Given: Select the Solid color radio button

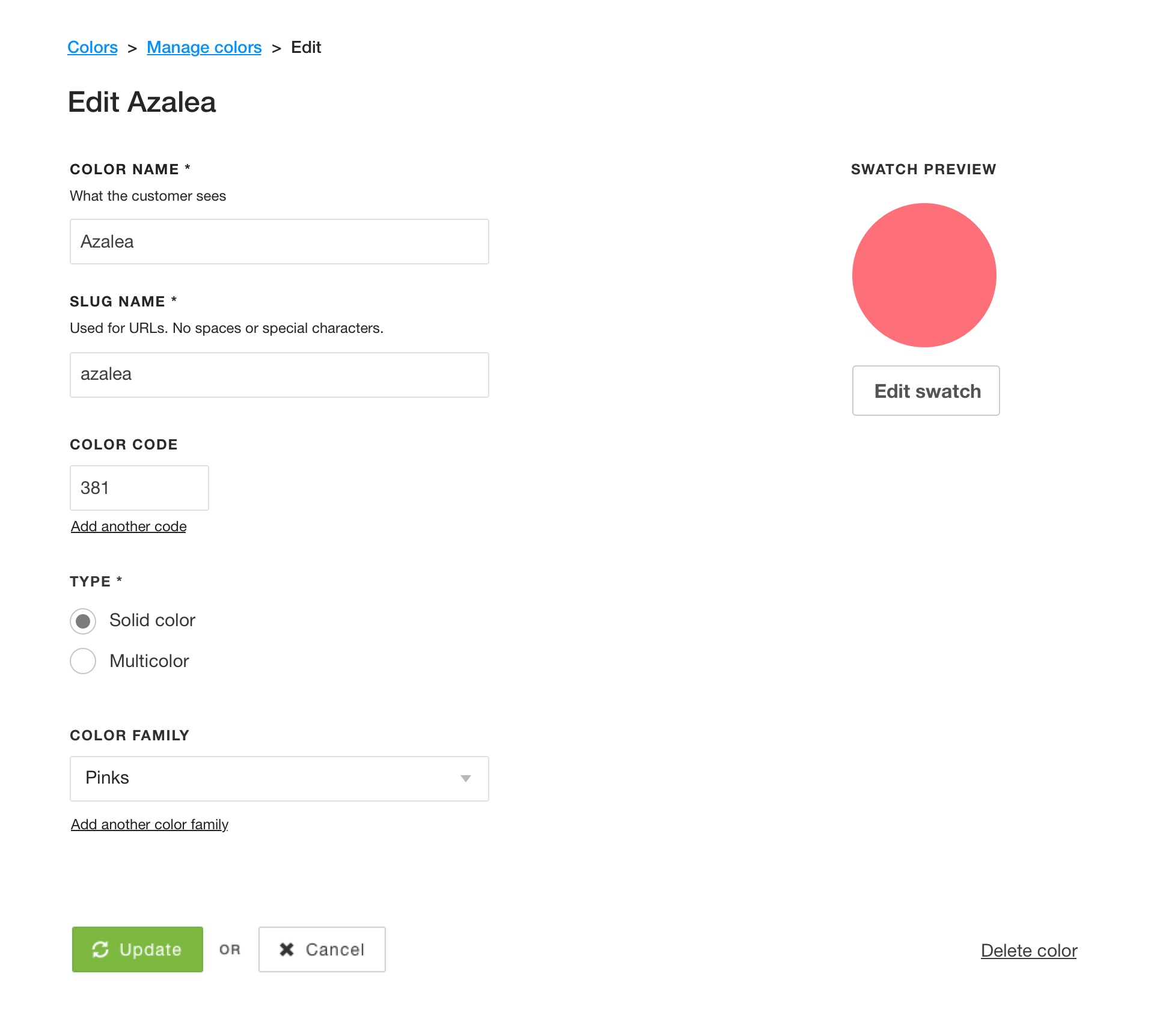Looking at the screenshot, I should click(x=82, y=620).
